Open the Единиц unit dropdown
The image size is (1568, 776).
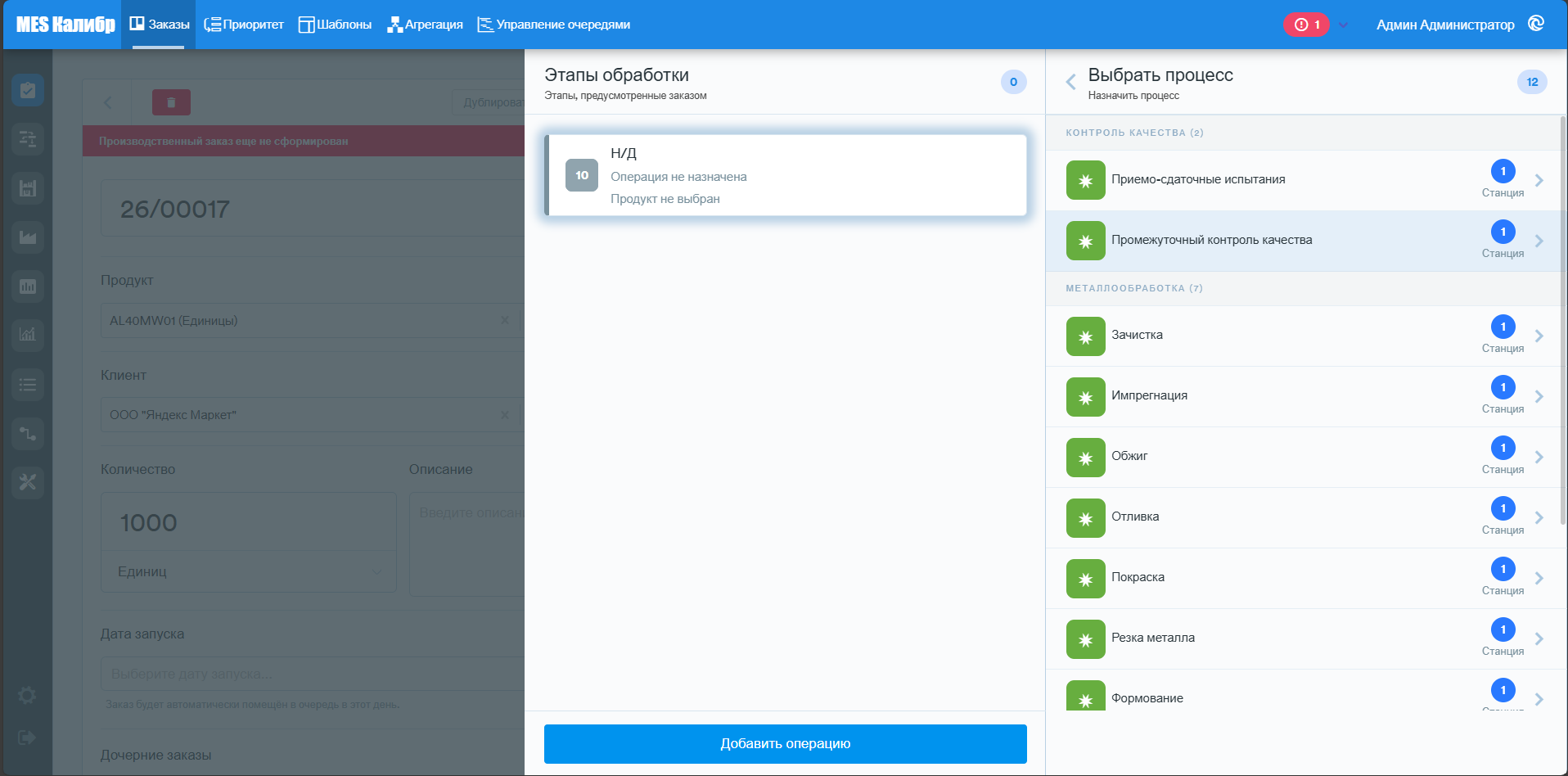point(249,571)
